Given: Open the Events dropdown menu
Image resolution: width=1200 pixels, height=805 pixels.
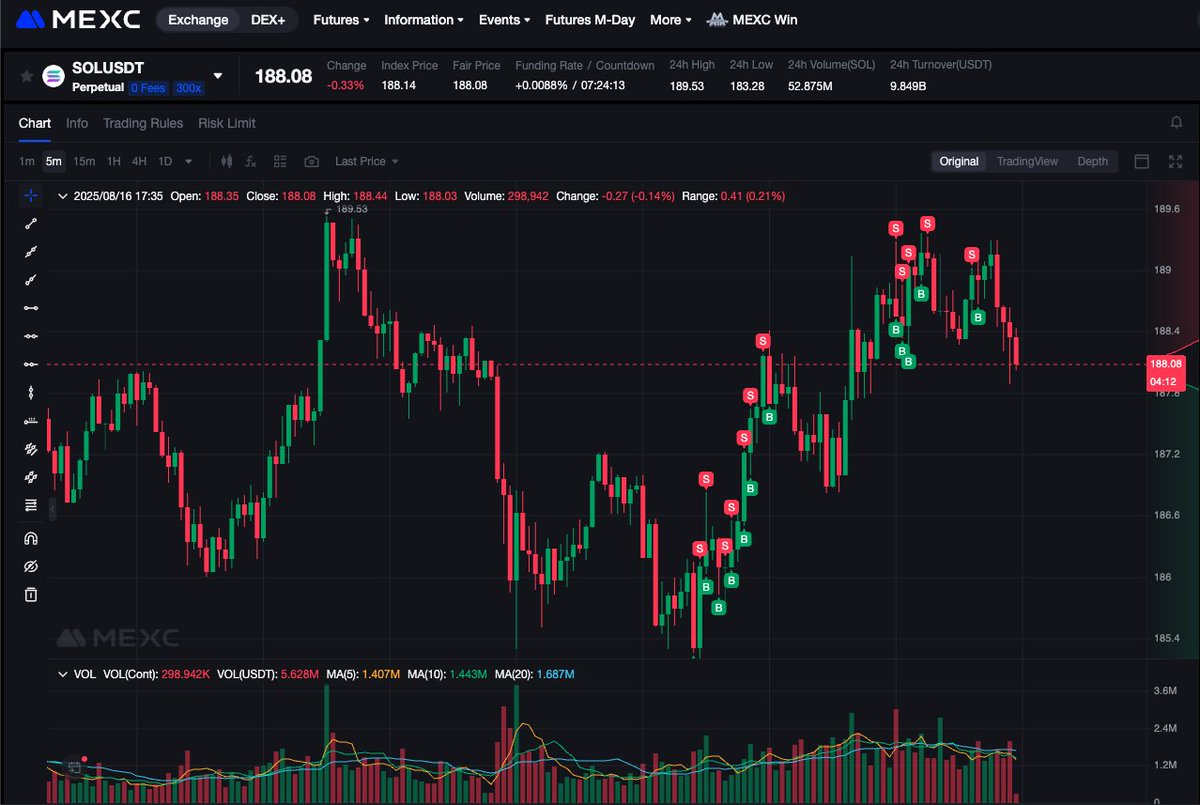Looking at the screenshot, I should (x=504, y=20).
